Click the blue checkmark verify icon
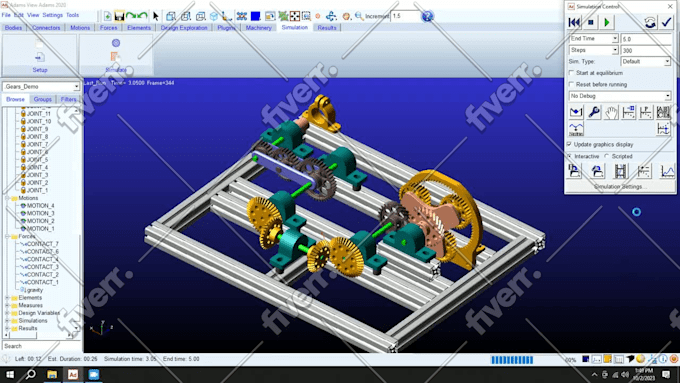The height and width of the screenshot is (383, 680). tap(667, 22)
